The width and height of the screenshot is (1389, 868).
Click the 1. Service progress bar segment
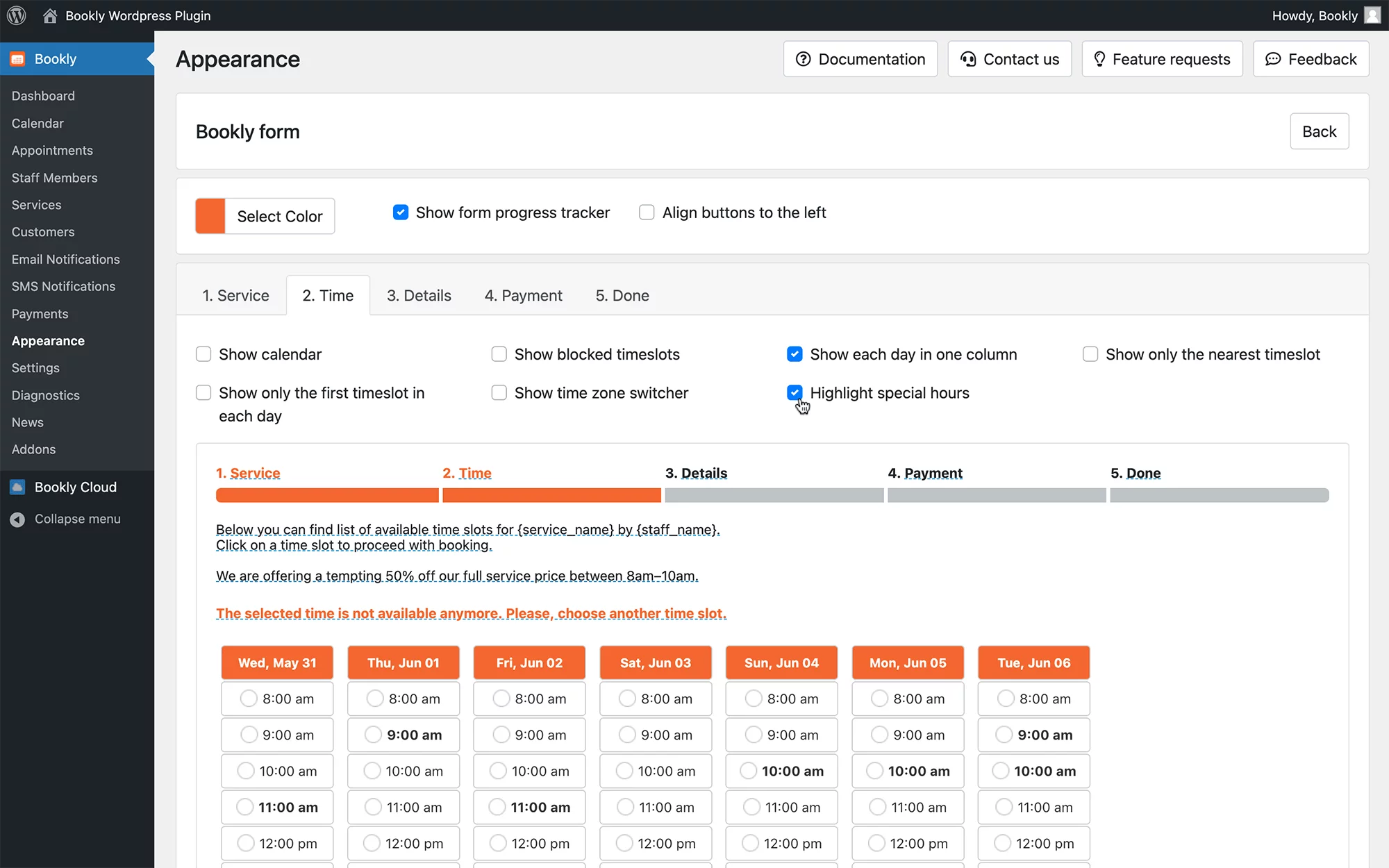(327, 495)
